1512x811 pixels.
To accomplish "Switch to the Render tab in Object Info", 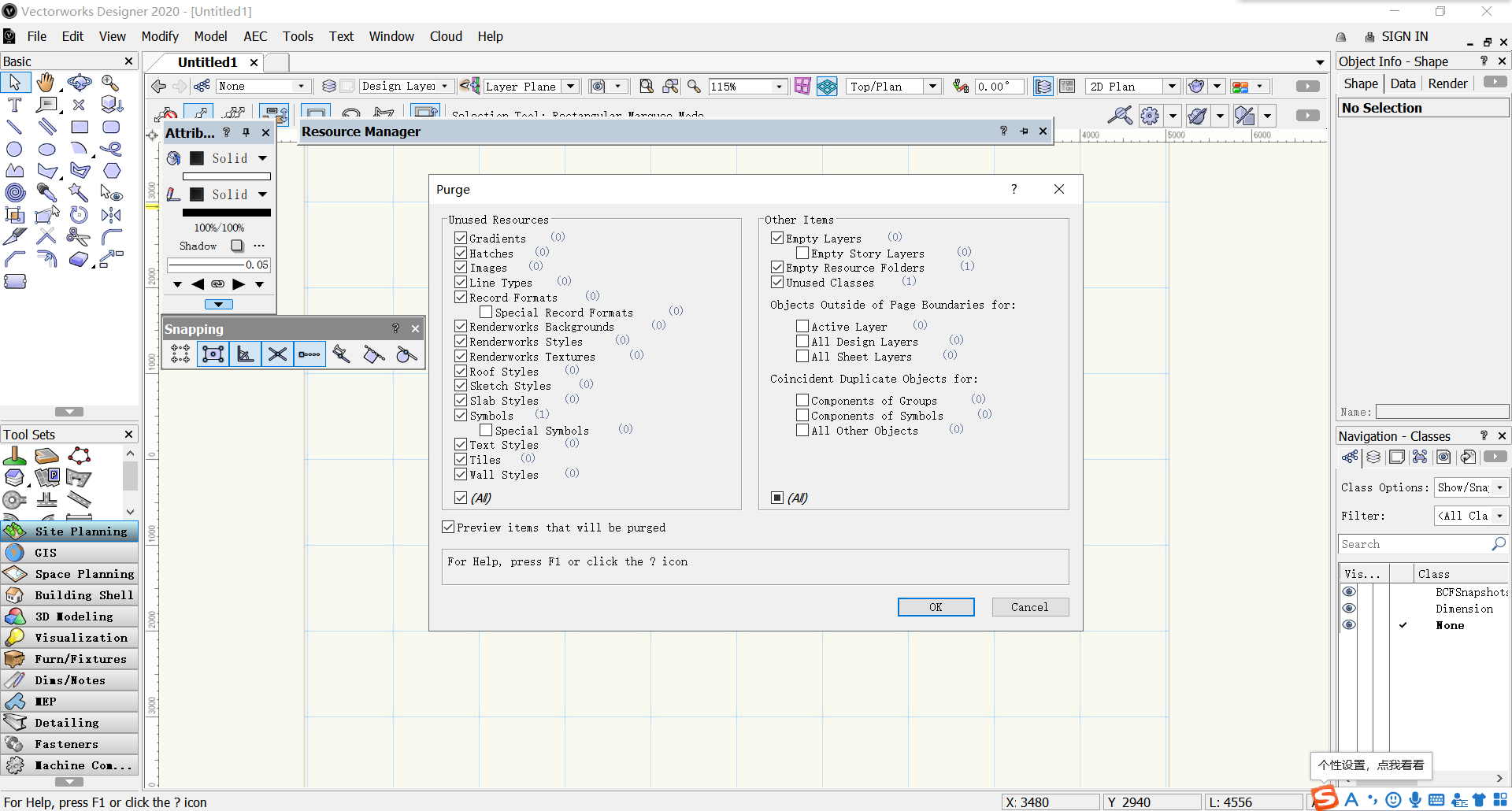I will 1447,83.
